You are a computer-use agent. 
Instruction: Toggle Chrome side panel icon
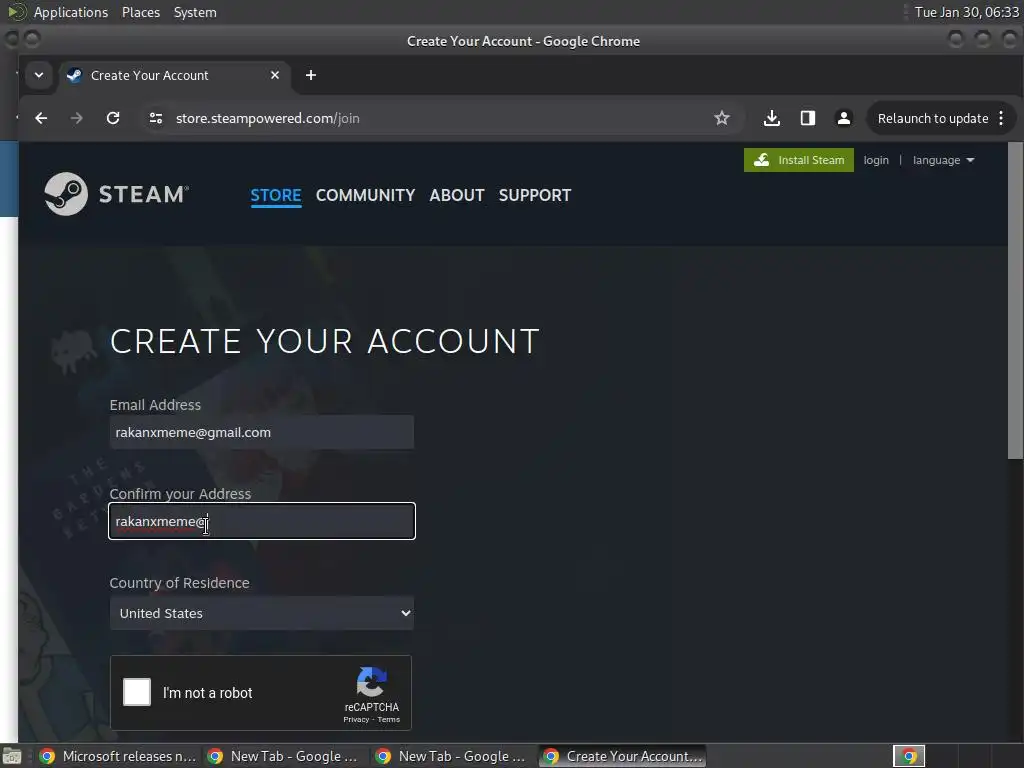[x=808, y=118]
